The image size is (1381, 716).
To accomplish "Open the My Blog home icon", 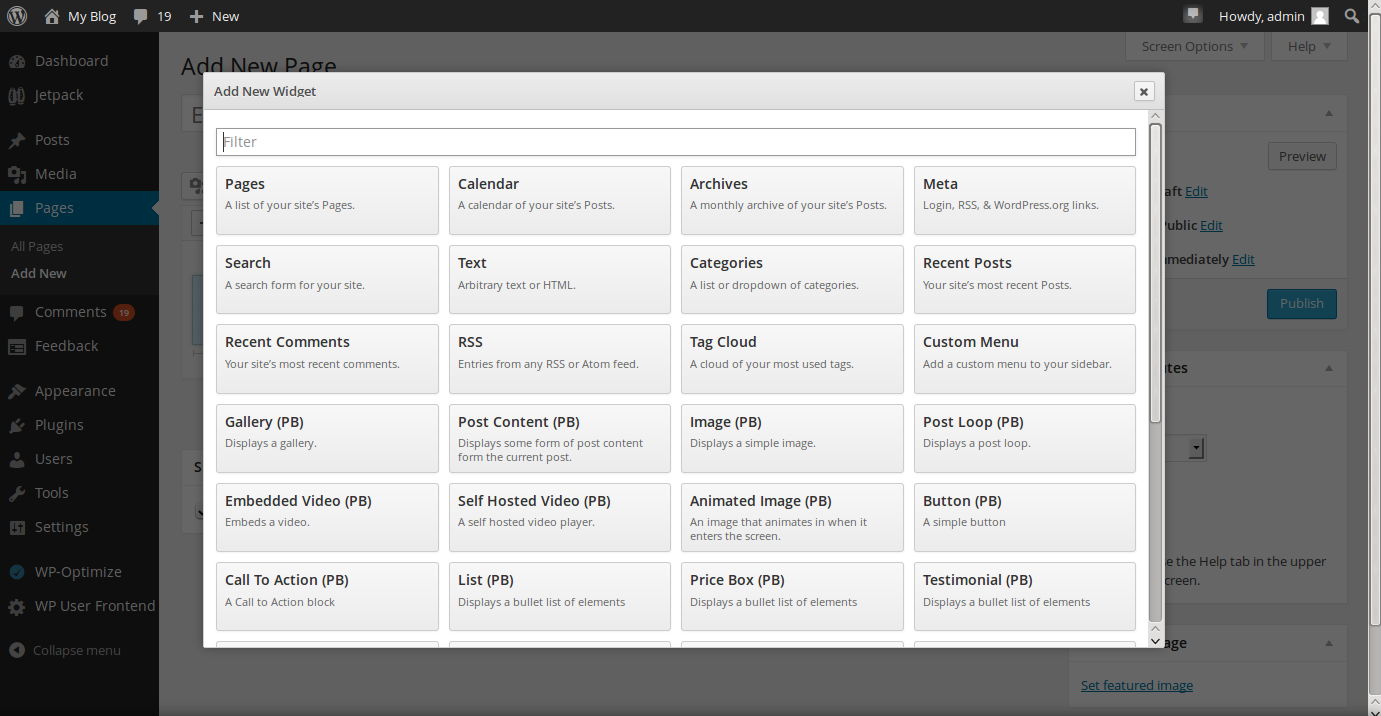I will [52, 16].
